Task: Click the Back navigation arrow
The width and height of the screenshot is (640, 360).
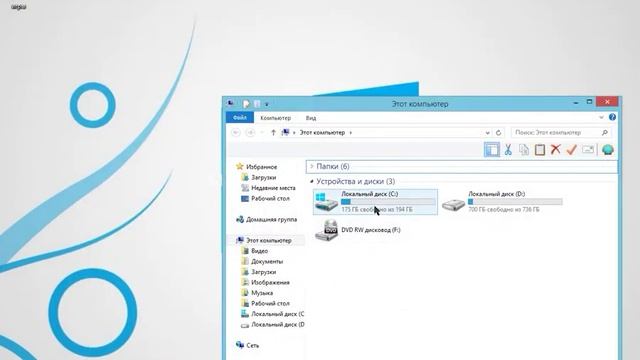Action: click(236, 133)
